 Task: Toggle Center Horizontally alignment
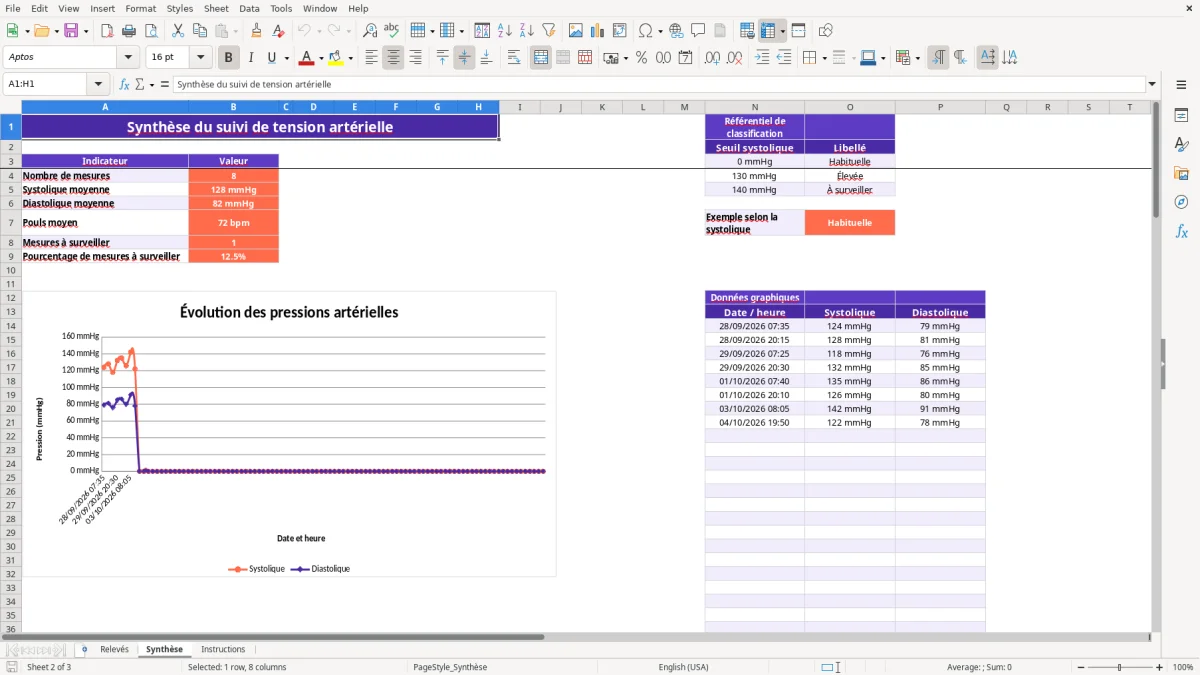393,58
